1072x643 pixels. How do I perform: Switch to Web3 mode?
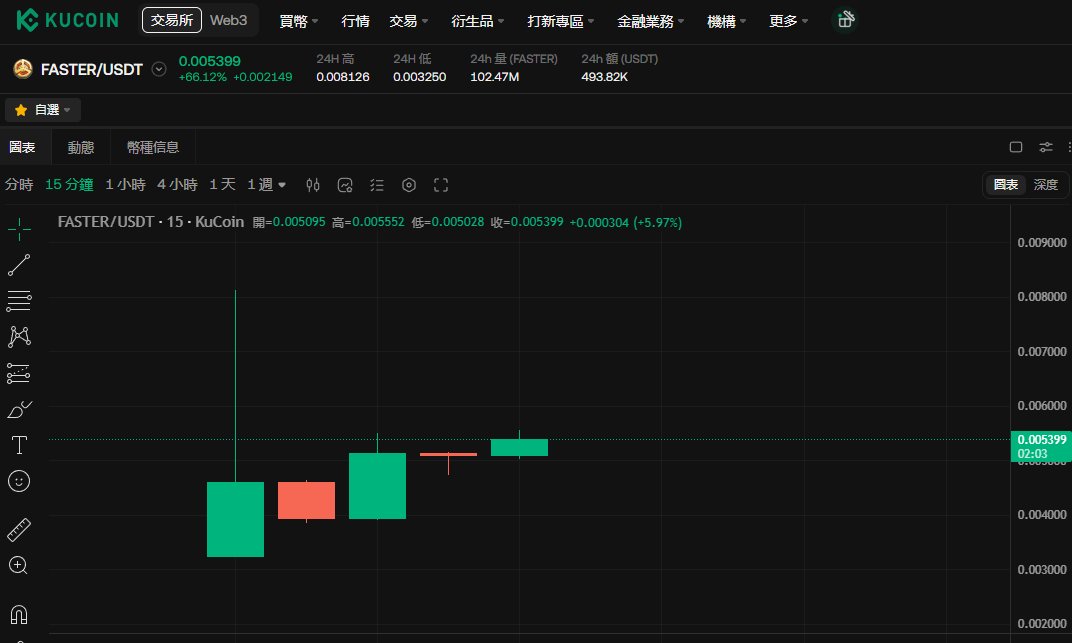228,20
